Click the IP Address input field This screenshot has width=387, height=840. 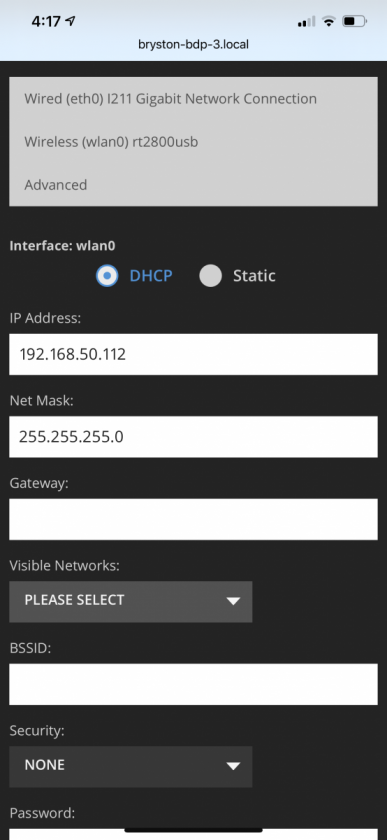(194, 354)
